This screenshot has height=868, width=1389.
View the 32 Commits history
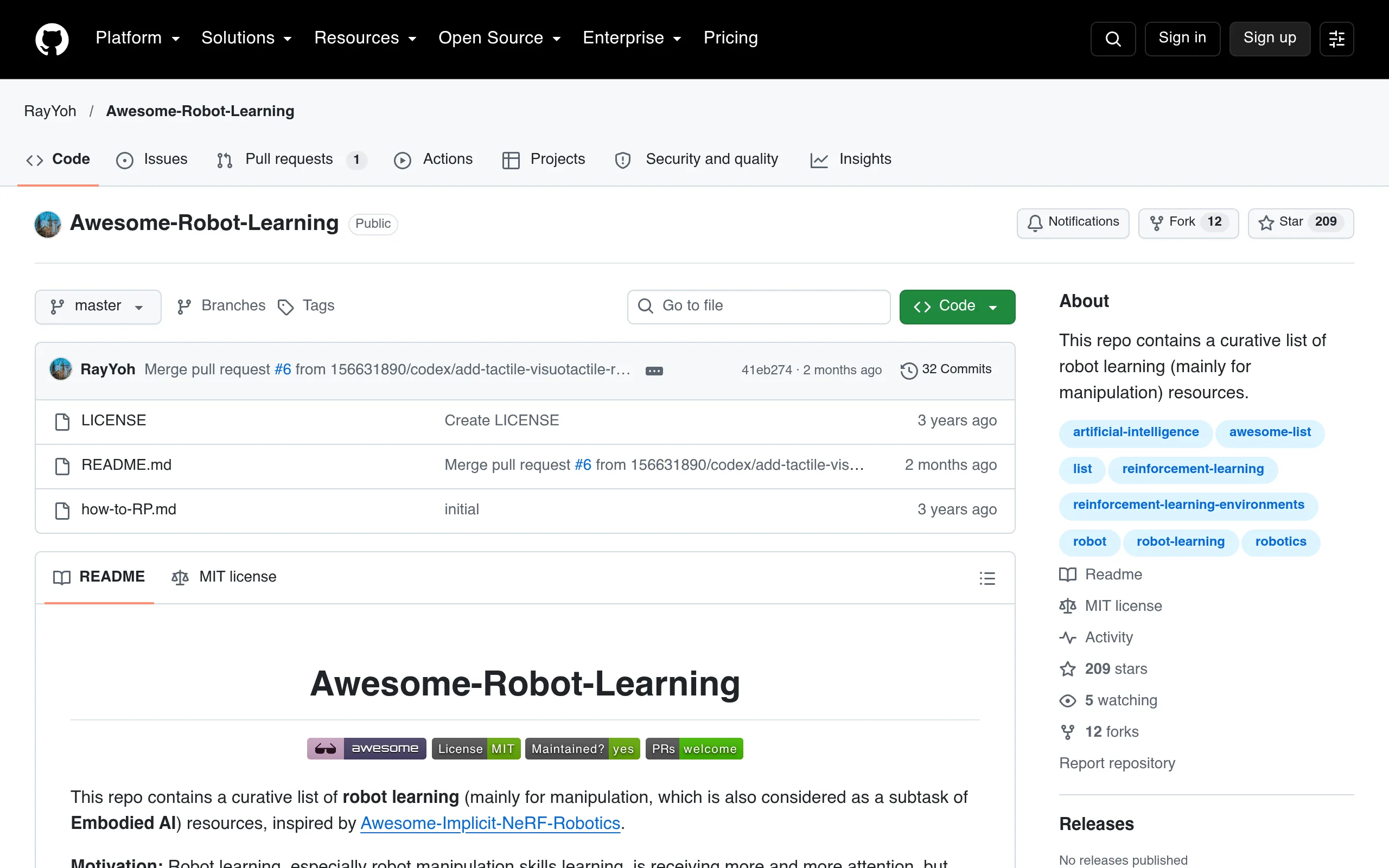(x=945, y=369)
